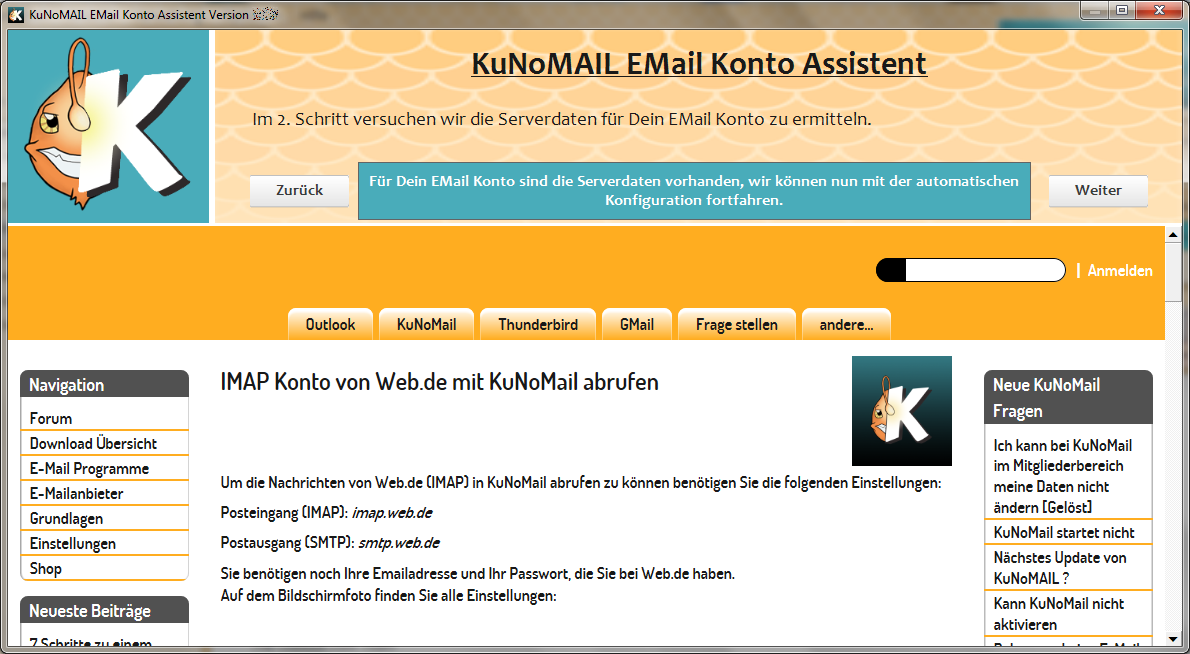Maximize the KuNoMAIL assistant window
1190x654 pixels.
click(1122, 11)
